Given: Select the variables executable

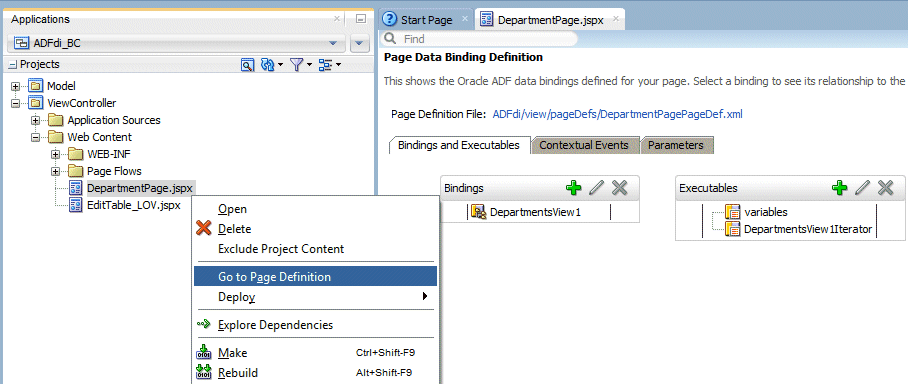Looking at the screenshot, I should click(x=766, y=212).
